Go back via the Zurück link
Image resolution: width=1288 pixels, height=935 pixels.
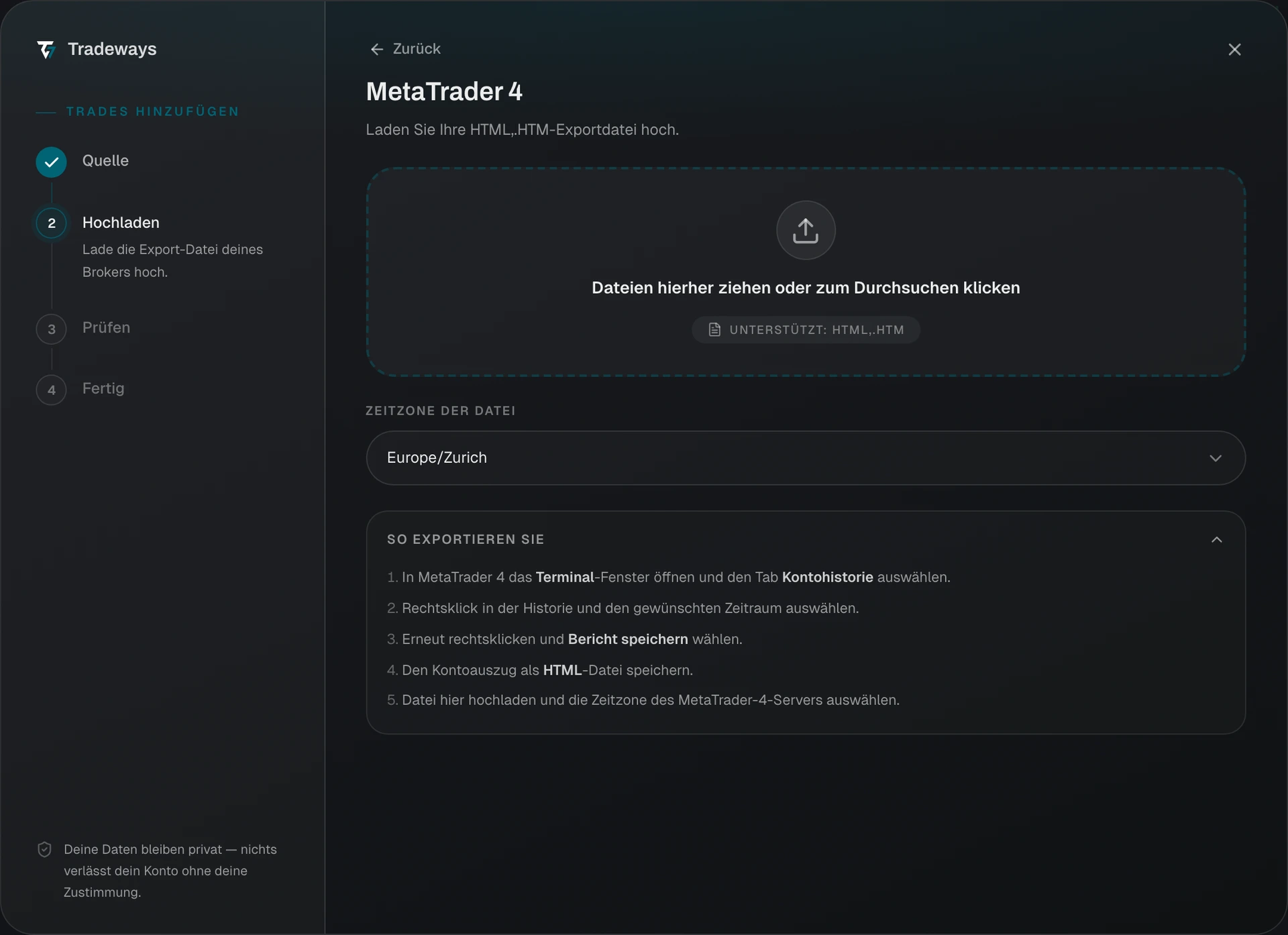coord(406,49)
